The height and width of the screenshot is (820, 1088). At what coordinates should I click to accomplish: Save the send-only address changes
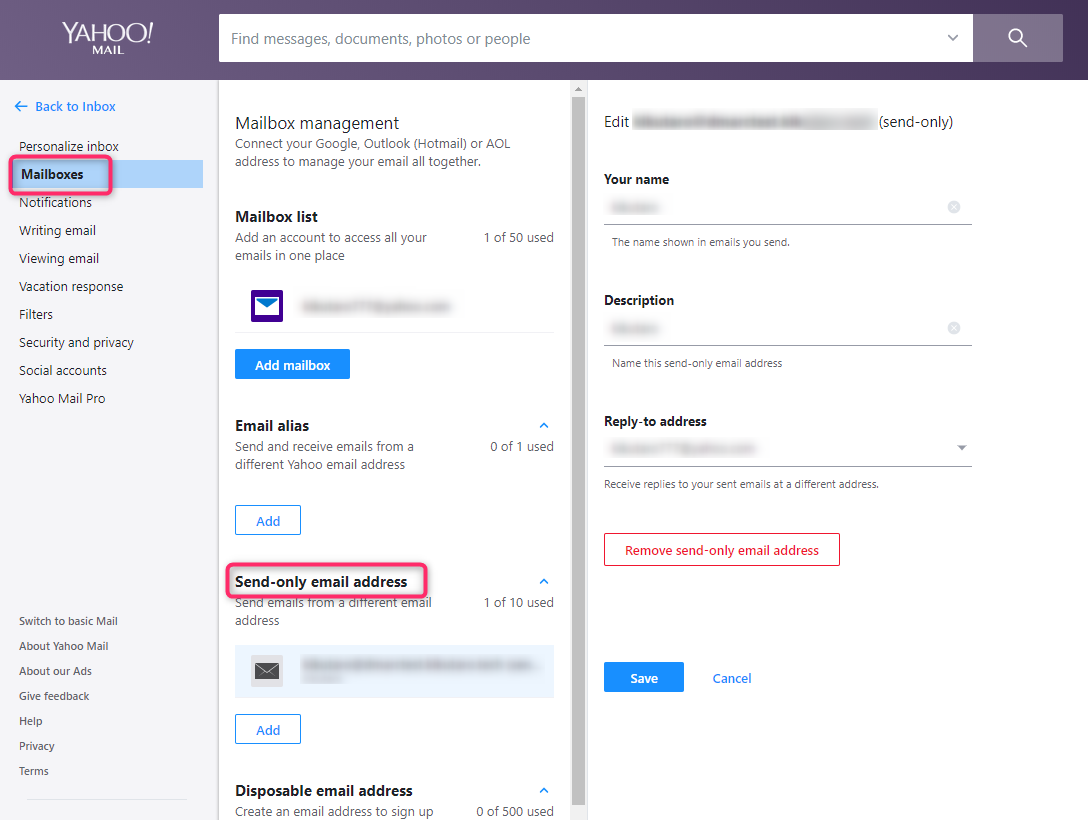tap(644, 677)
